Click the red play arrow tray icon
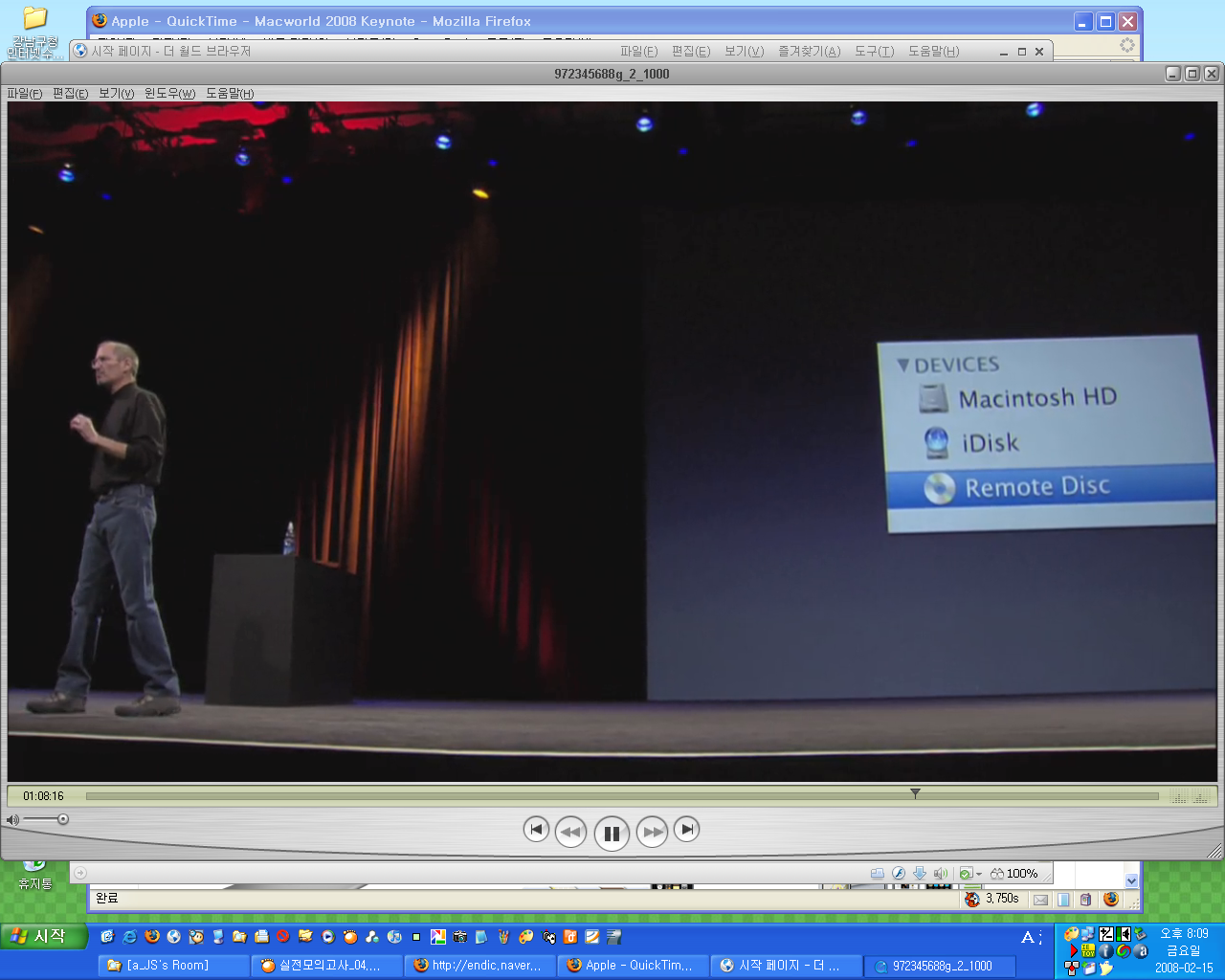This screenshot has width=1225, height=980. click(x=1074, y=951)
